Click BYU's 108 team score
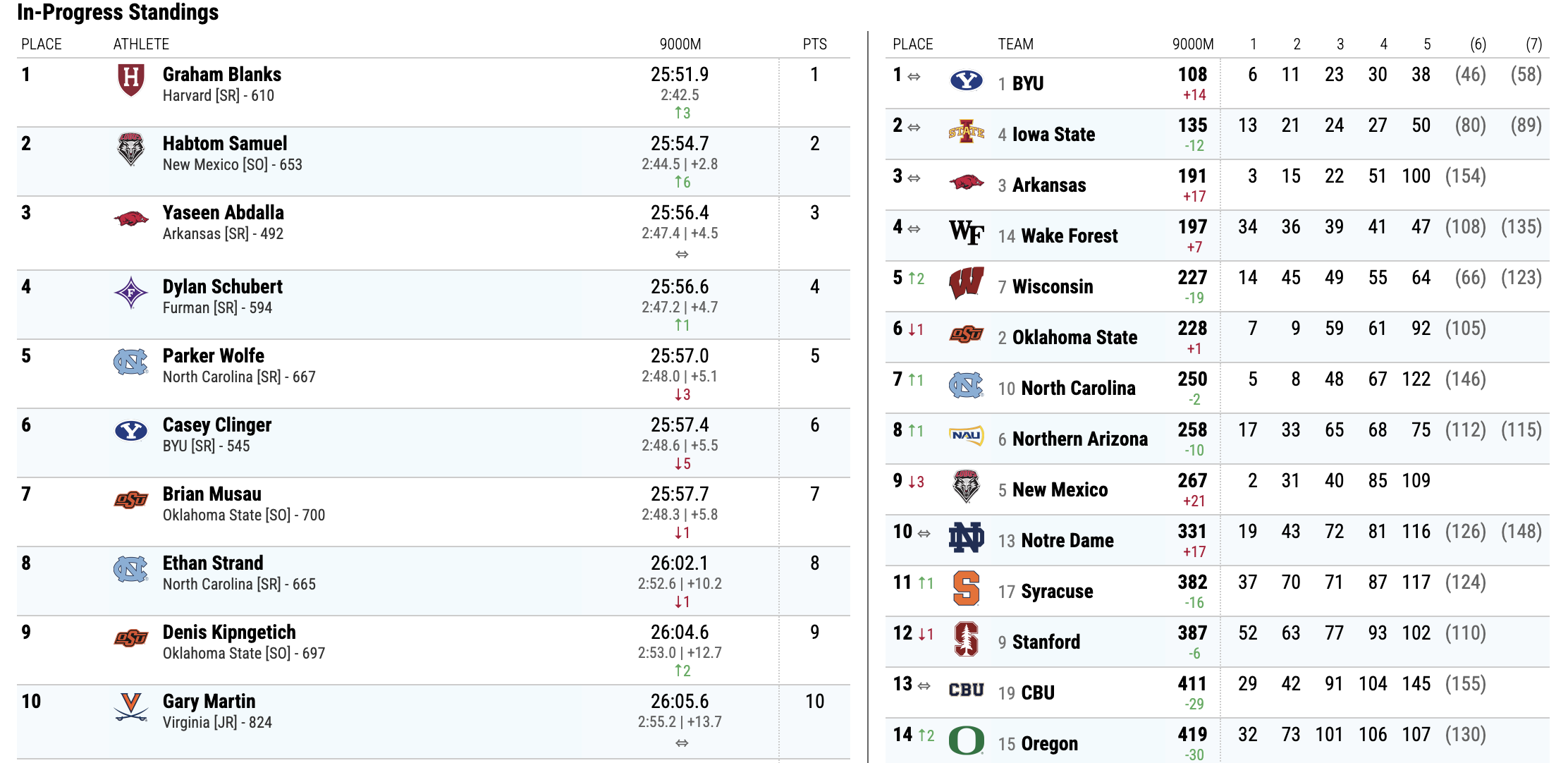 (x=1192, y=74)
